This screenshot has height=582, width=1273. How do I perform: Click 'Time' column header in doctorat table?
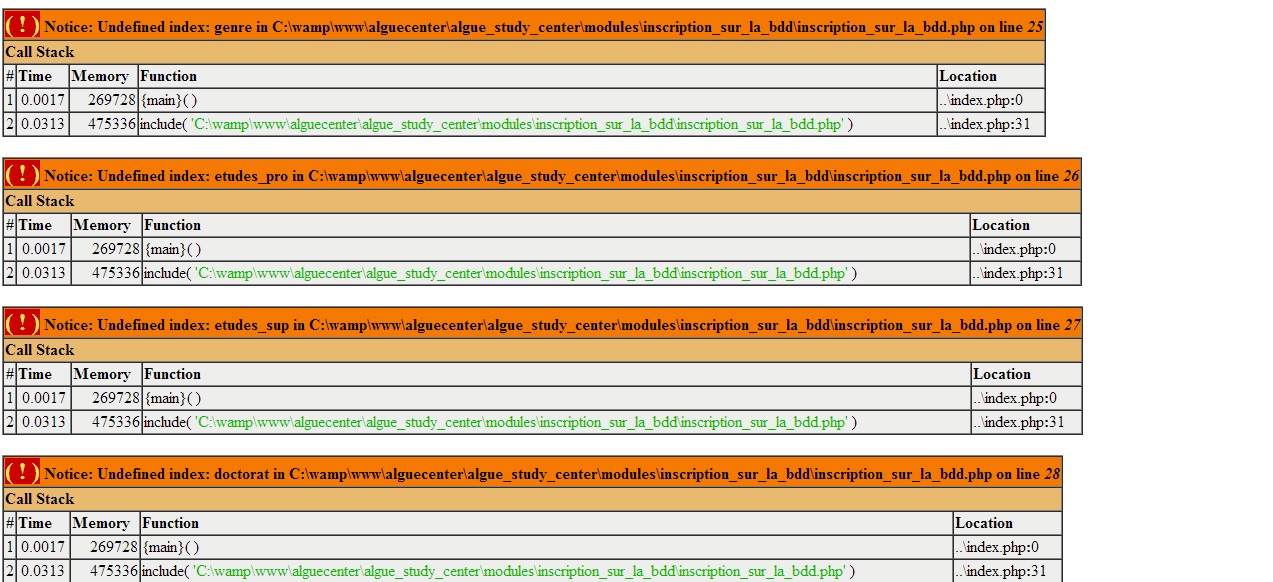click(x=35, y=523)
